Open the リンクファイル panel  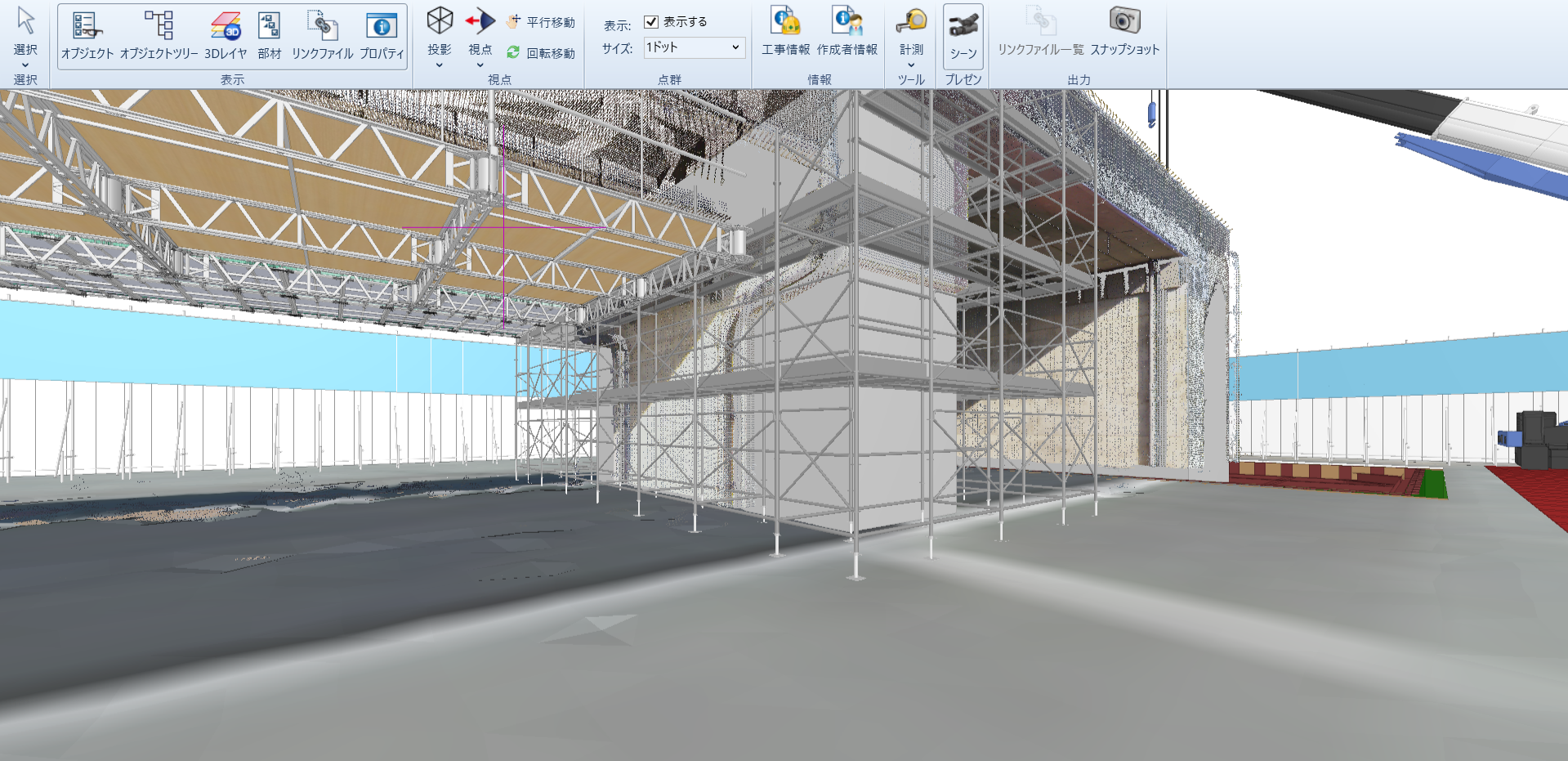(322, 36)
